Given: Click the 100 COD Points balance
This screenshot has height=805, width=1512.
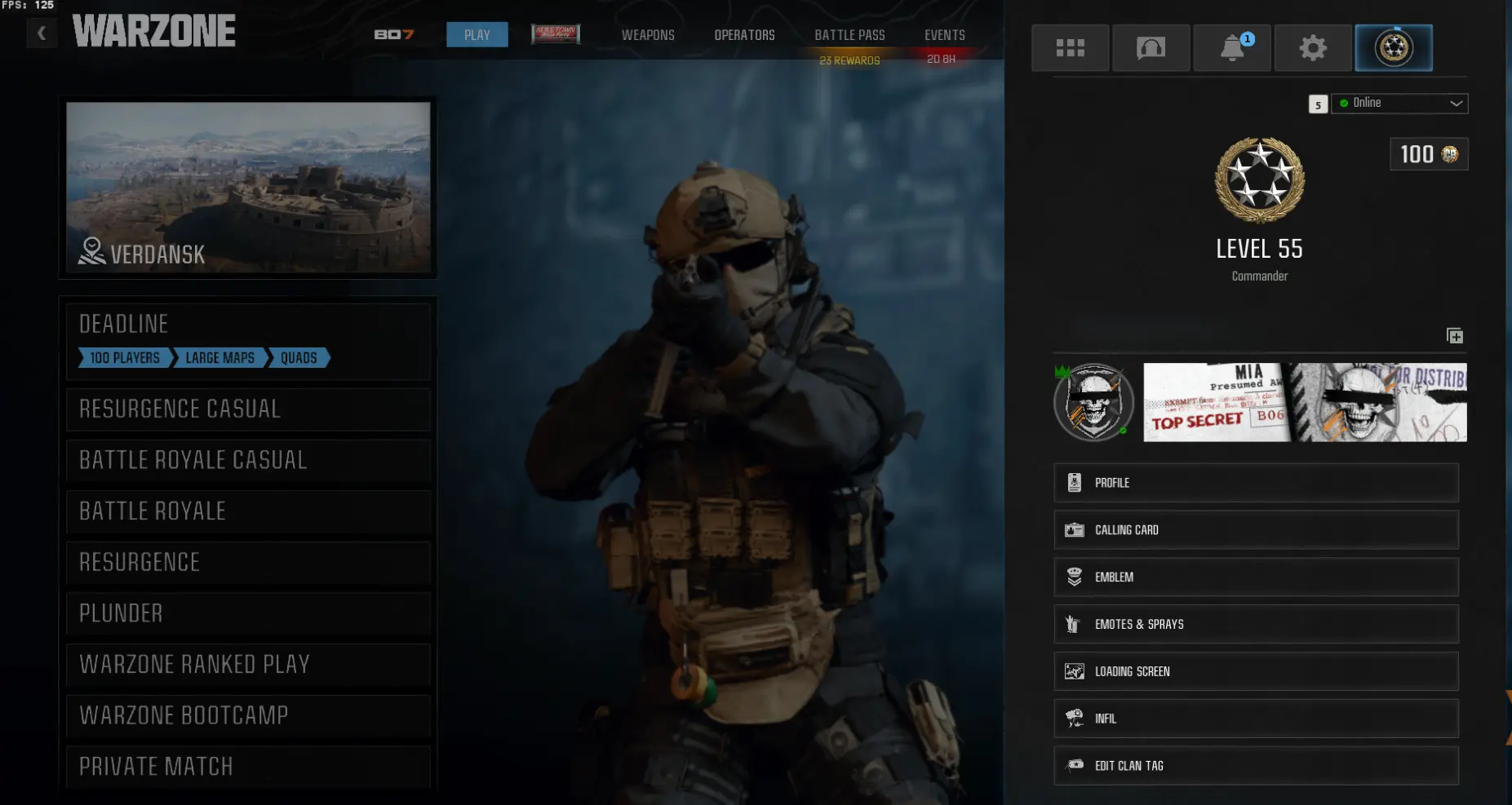Looking at the screenshot, I should point(1429,154).
